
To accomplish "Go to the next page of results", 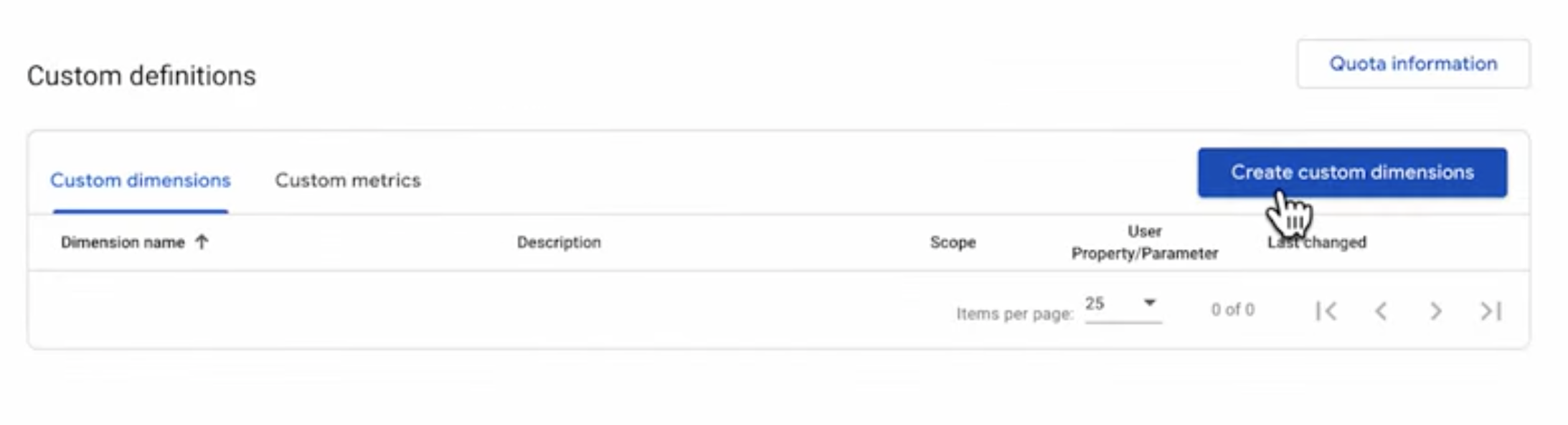I will click(x=1435, y=311).
